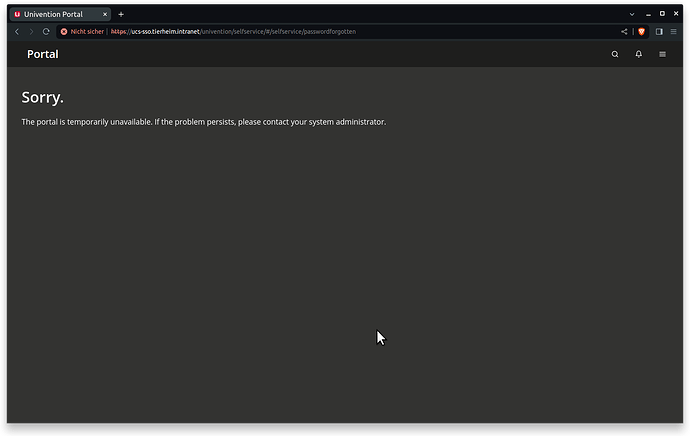Select the Univention Portal tab

pyautogui.click(x=61, y=15)
